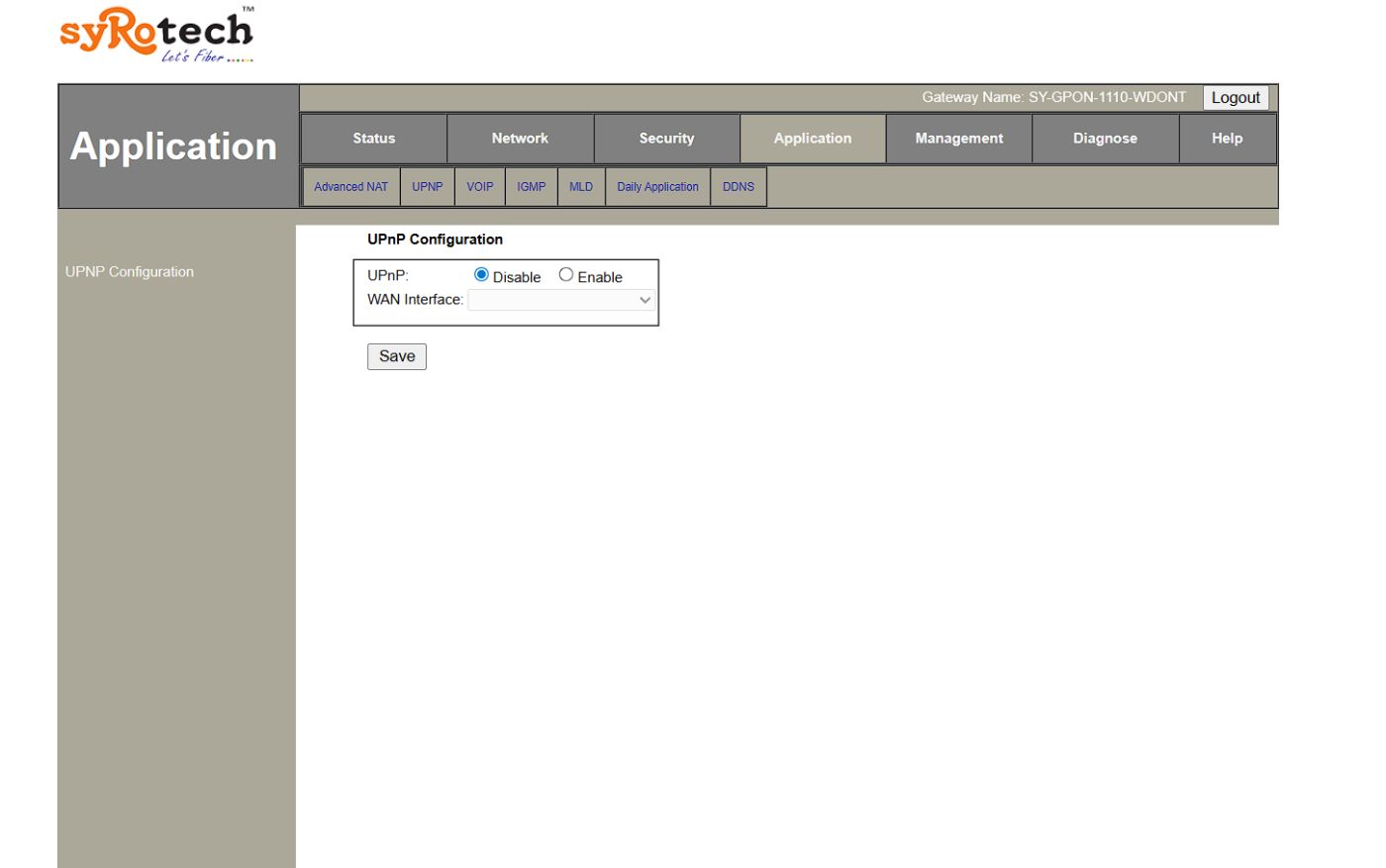
Task: Click Logout to sign out
Action: pyautogui.click(x=1235, y=97)
